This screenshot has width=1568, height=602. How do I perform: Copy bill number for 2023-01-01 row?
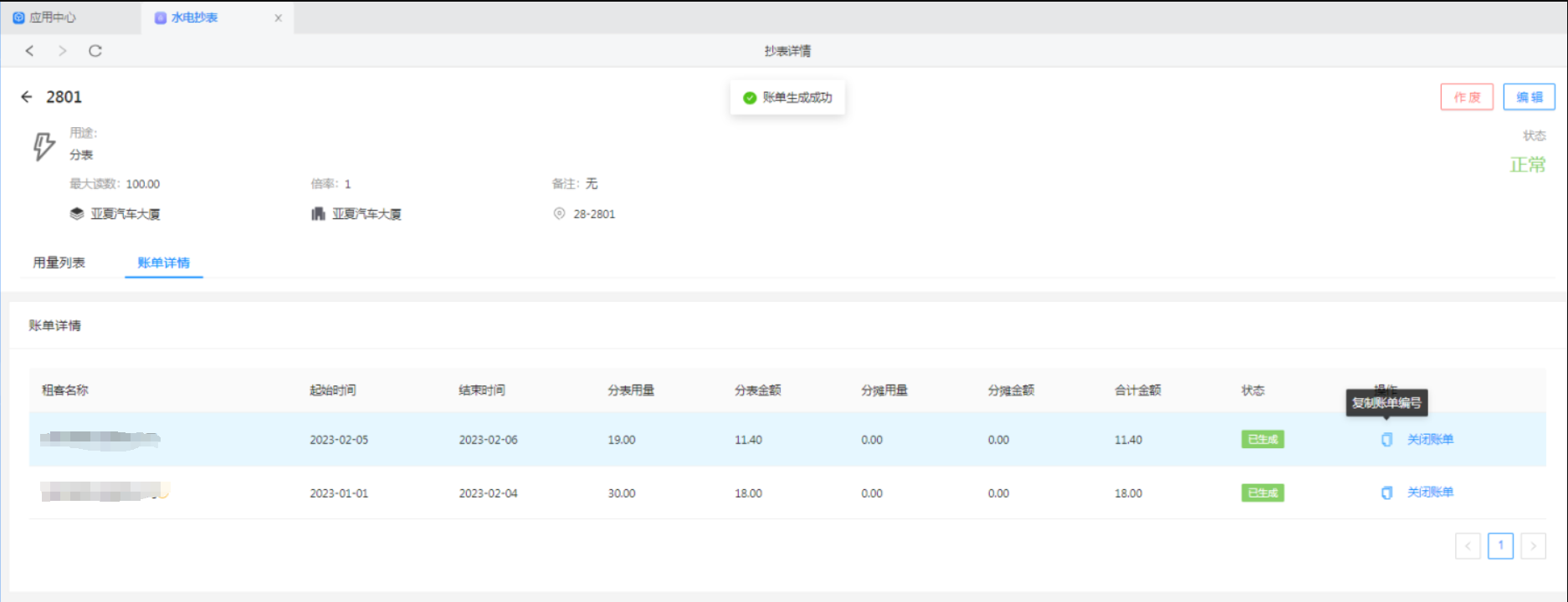point(1386,493)
